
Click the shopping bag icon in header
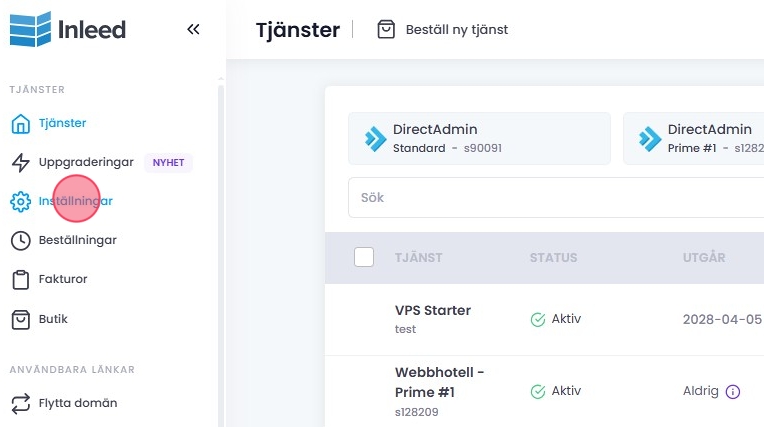pyautogui.click(x=386, y=30)
